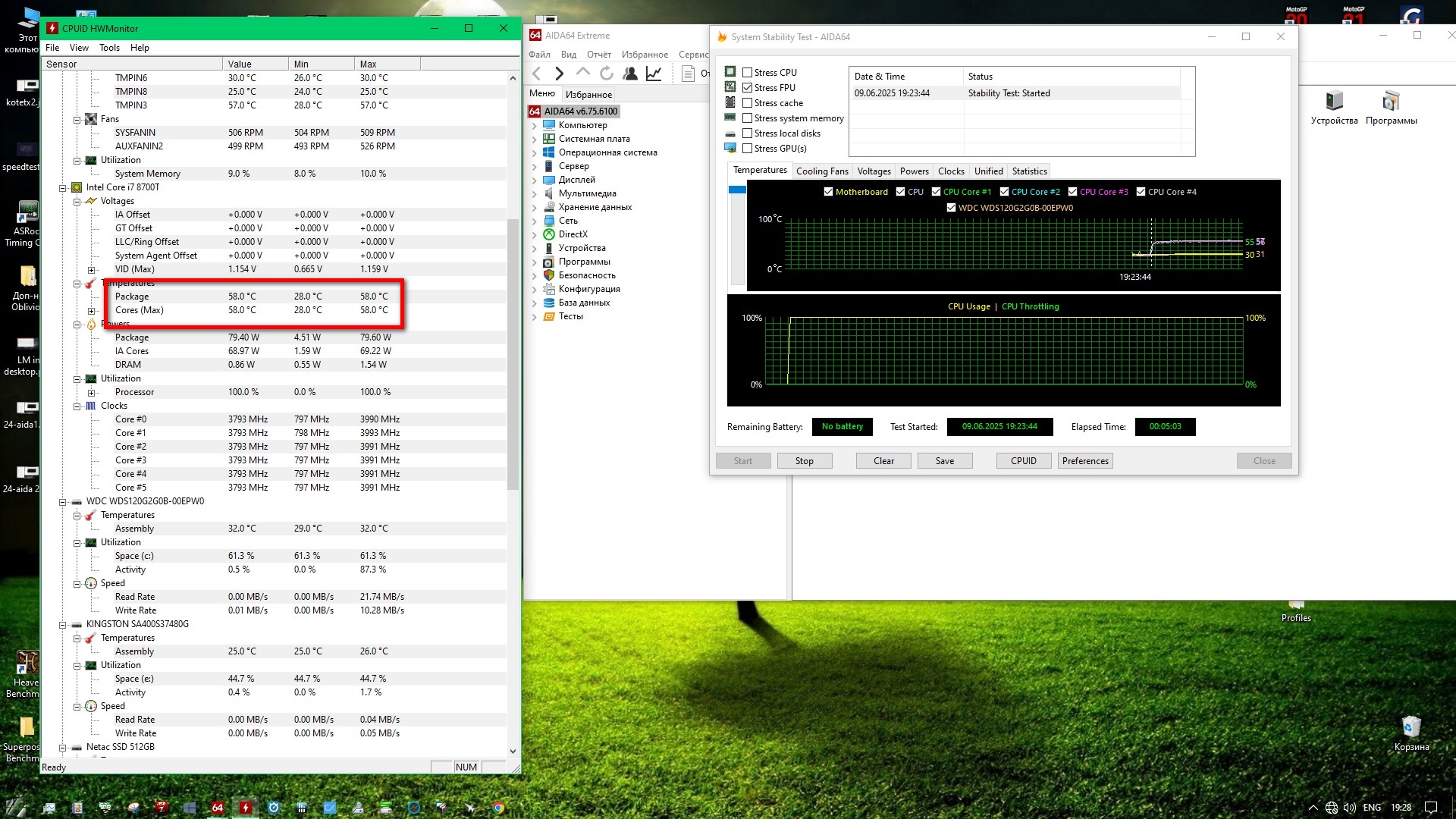Enable the Stress CPU checkbox
1456x819 pixels.
pyautogui.click(x=748, y=73)
